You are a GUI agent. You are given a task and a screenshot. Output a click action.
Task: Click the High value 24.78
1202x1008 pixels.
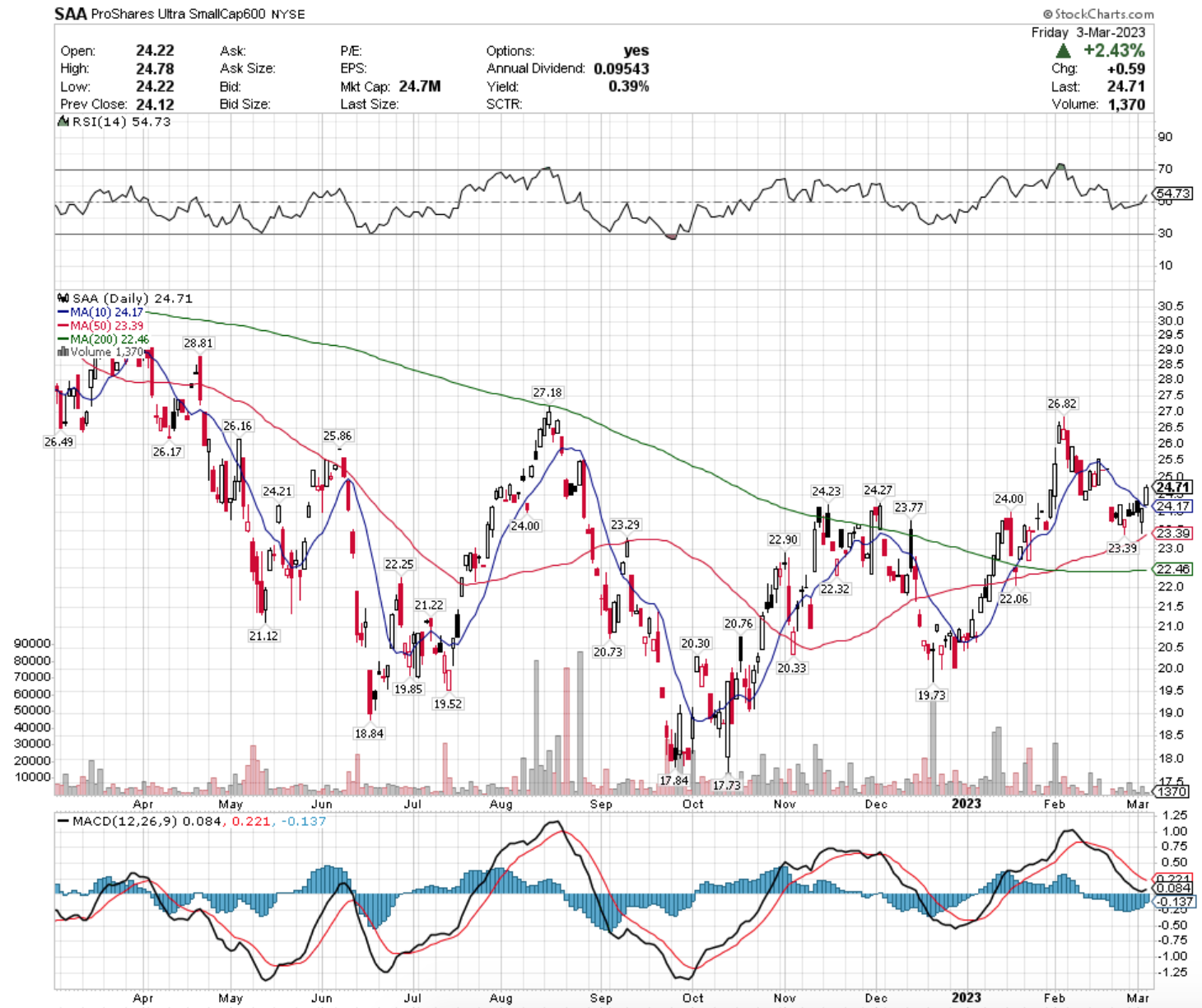[x=155, y=68]
